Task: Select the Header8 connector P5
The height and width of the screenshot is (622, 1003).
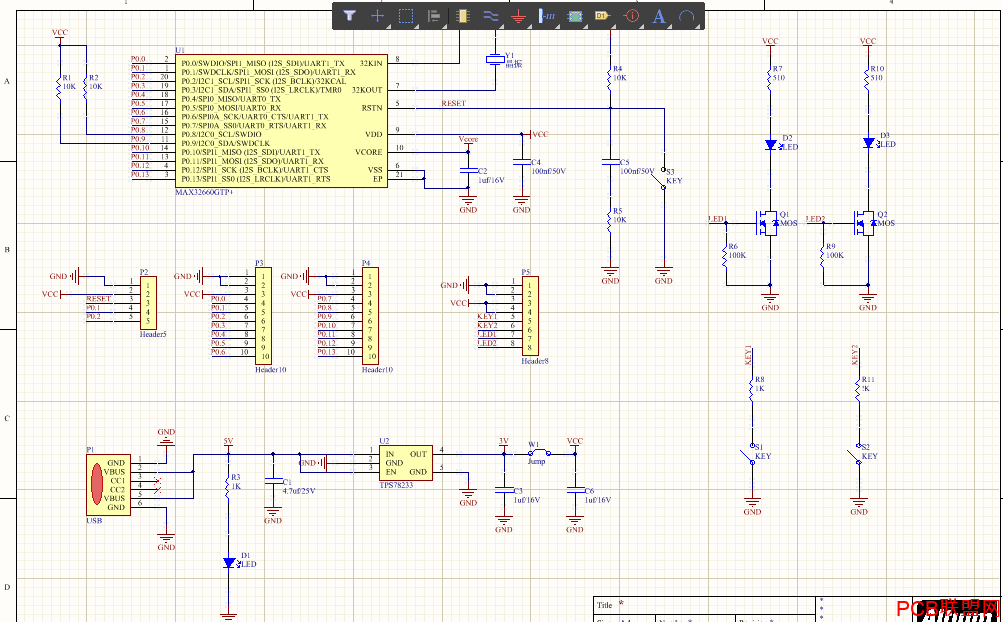Action: coord(530,316)
